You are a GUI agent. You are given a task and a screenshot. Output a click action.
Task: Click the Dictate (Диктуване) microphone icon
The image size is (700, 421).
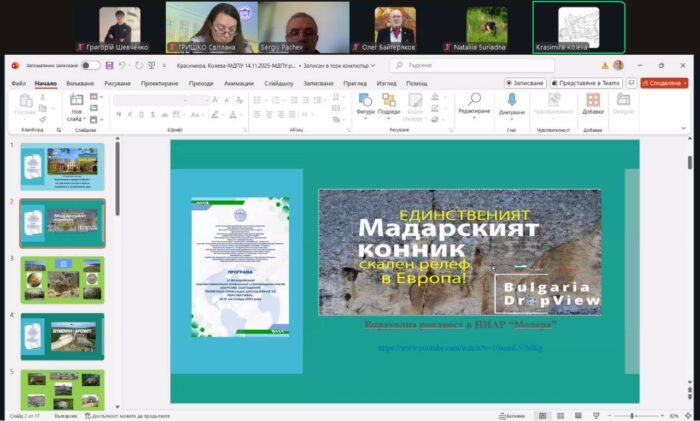(x=512, y=100)
